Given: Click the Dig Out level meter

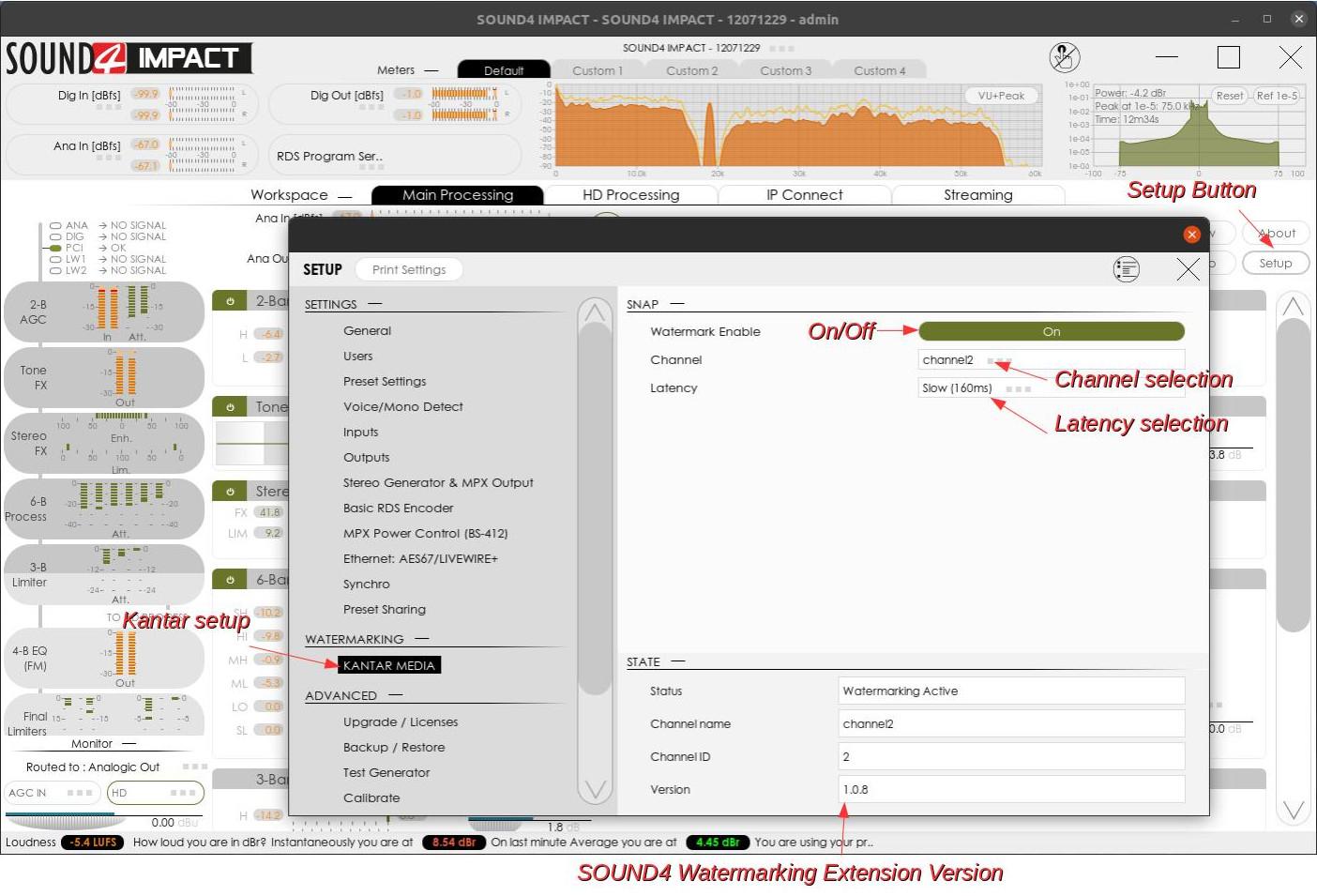Looking at the screenshot, I should pyautogui.click(x=464, y=104).
